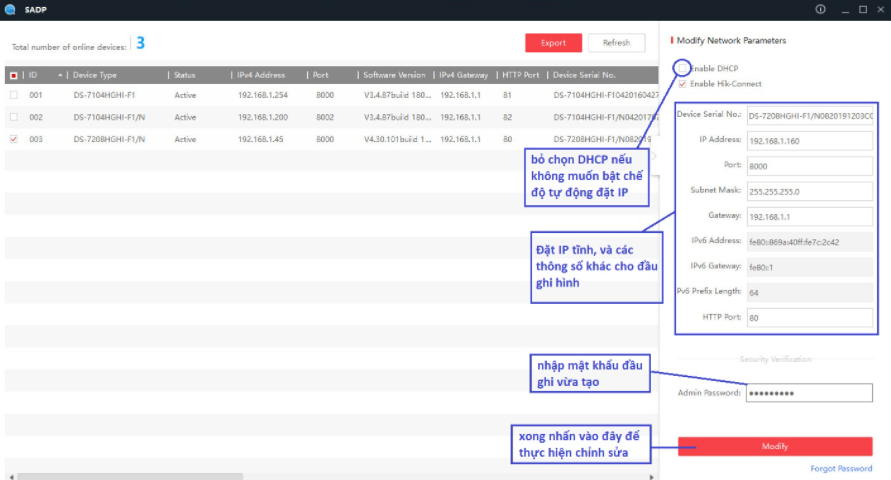Image resolution: width=891 pixels, height=480 pixels.
Task: Click IPv4 address 192.168.1.254
Action: pos(263,95)
